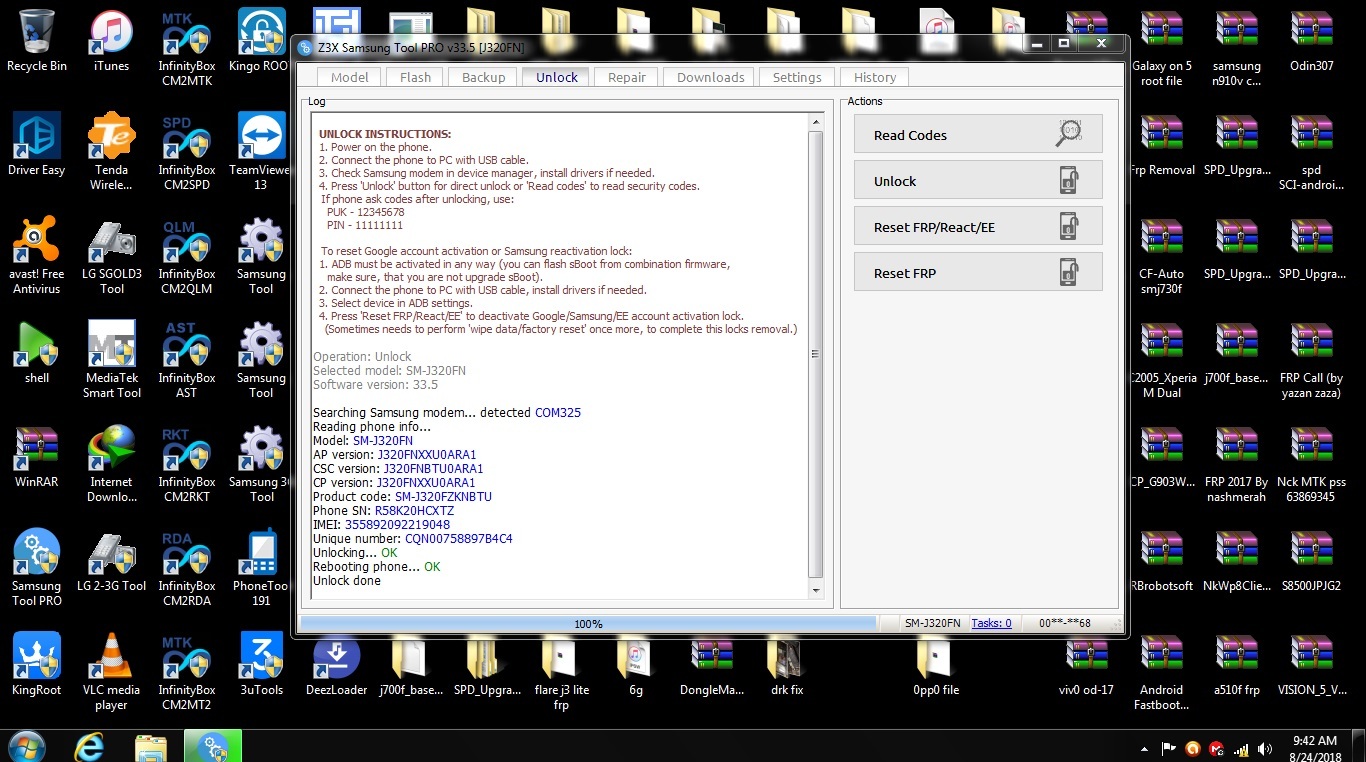Screen dimensions: 1366x762
Task: Switch to the Flash tab
Action: 415,77
